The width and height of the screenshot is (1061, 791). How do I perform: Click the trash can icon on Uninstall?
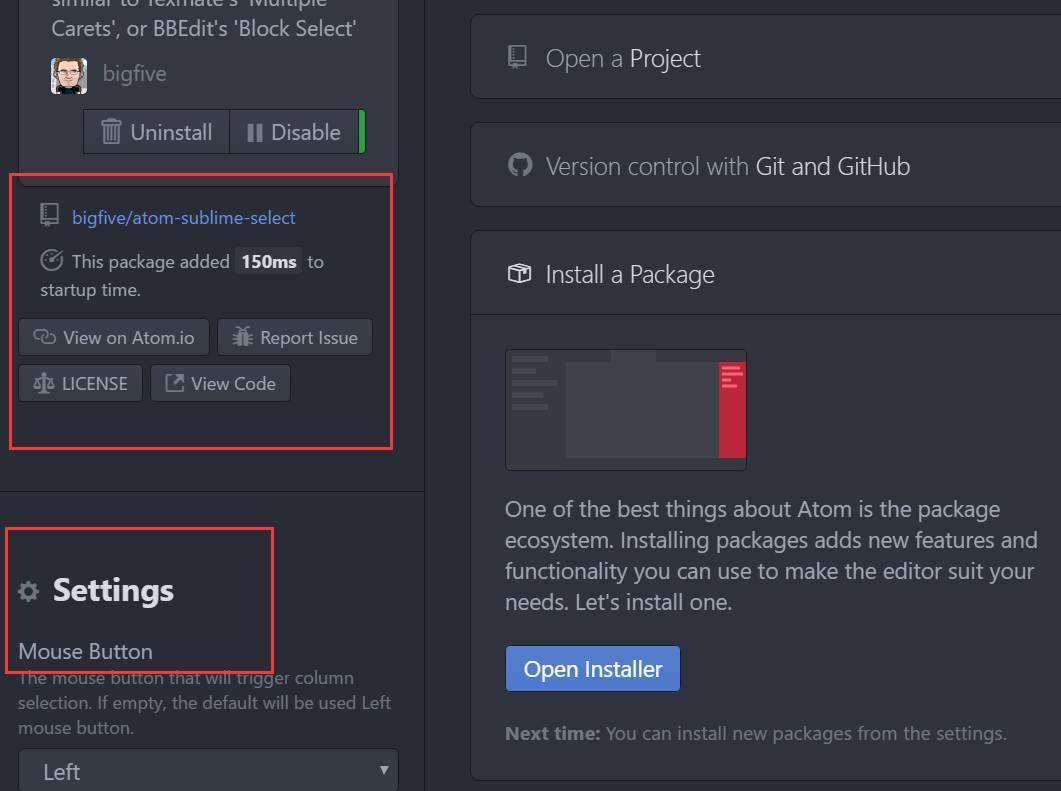(111, 132)
